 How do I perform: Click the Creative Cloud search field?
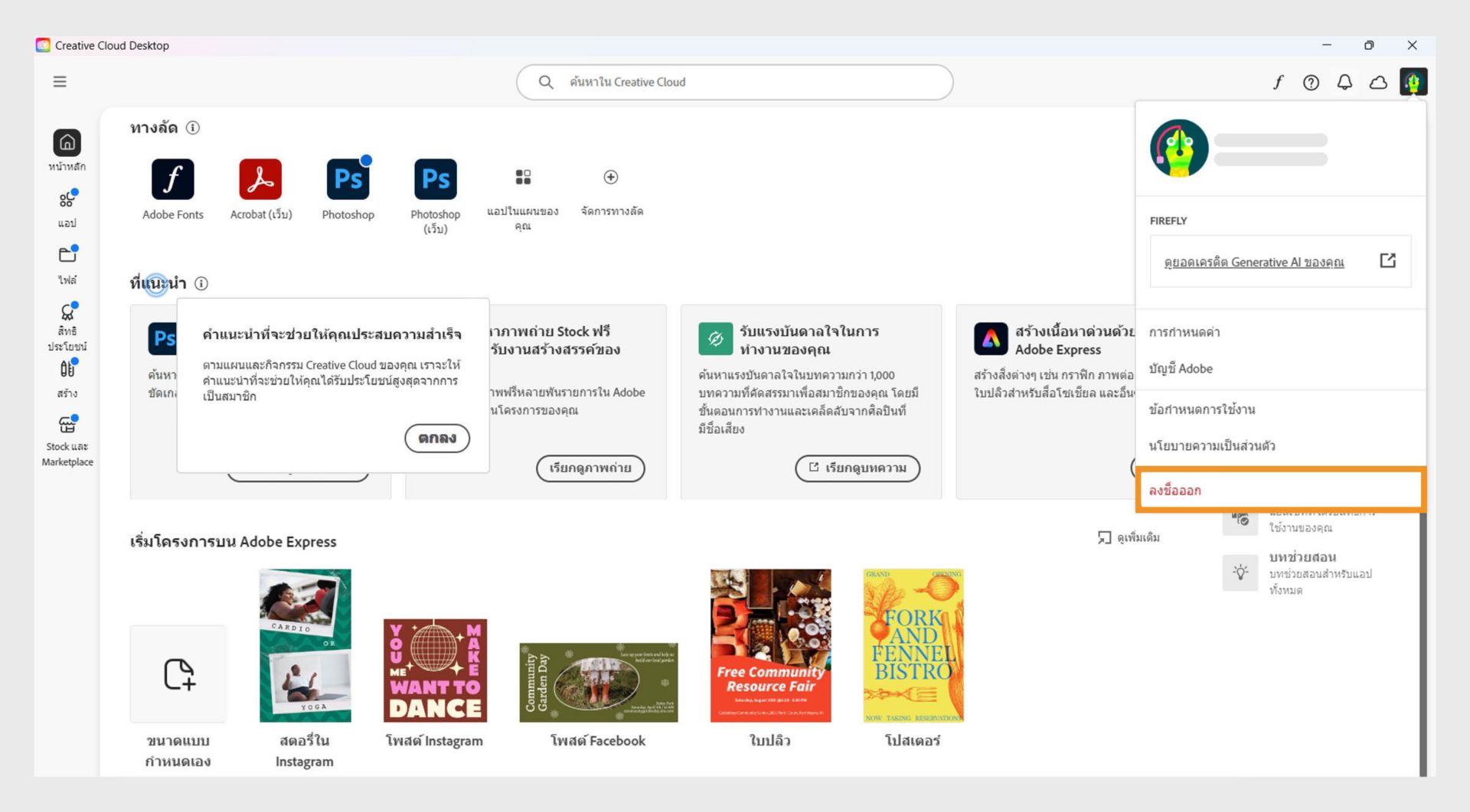pos(735,82)
